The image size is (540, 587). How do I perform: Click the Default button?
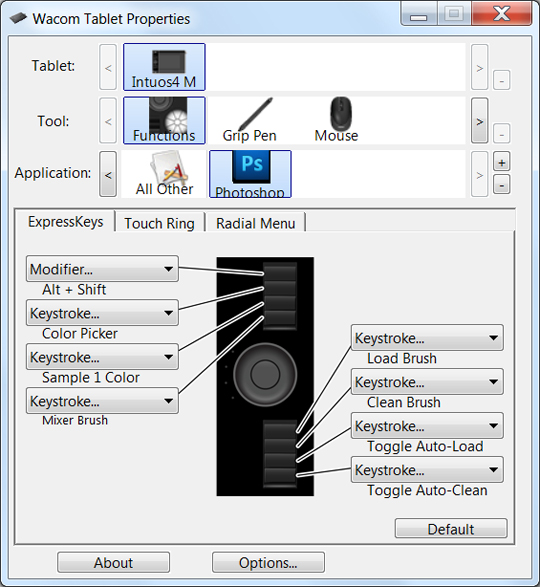point(451,529)
